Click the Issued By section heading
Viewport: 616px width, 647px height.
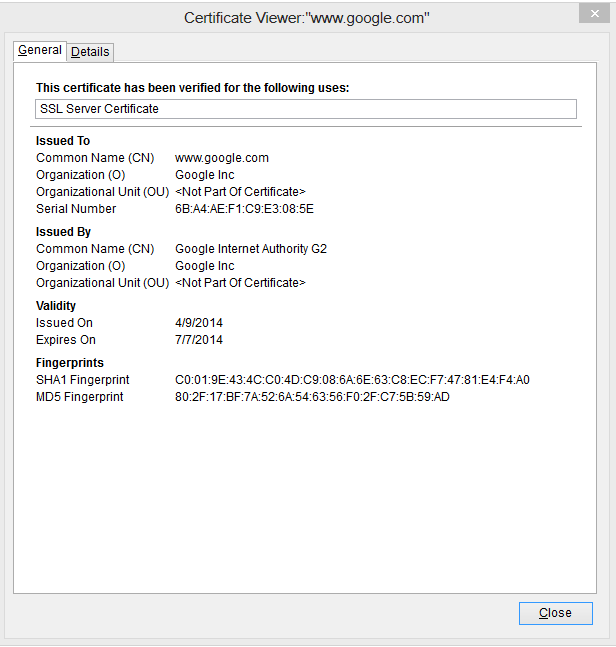pyautogui.click(x=63, y=232)
